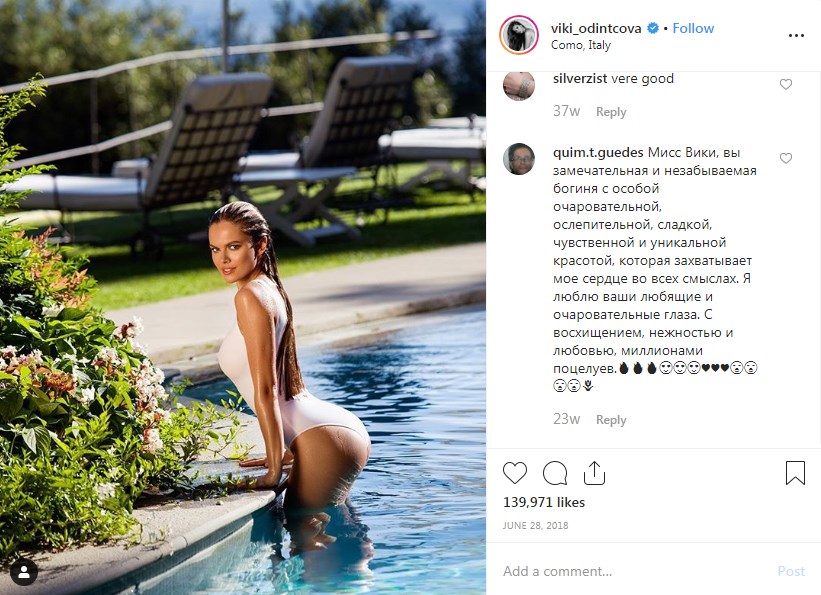Click the Post comment button
This screenshot has width=821, height=595.
[791, 571]
